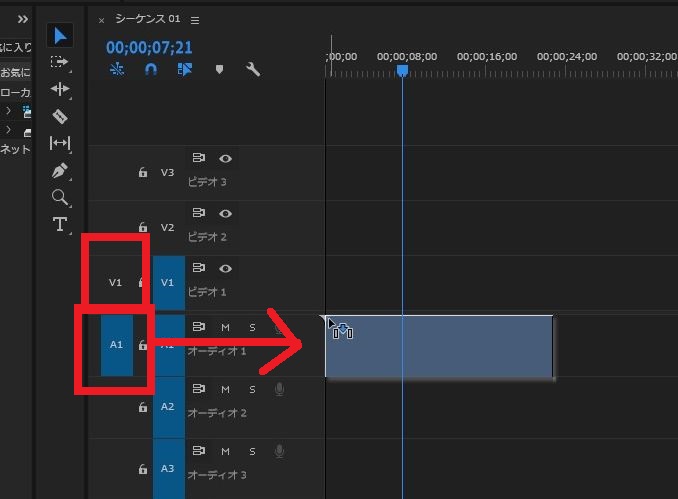Open the sequence panel hamburger menu
The height and width of the screenshot is (499, 678).
[x=195, y=20]
